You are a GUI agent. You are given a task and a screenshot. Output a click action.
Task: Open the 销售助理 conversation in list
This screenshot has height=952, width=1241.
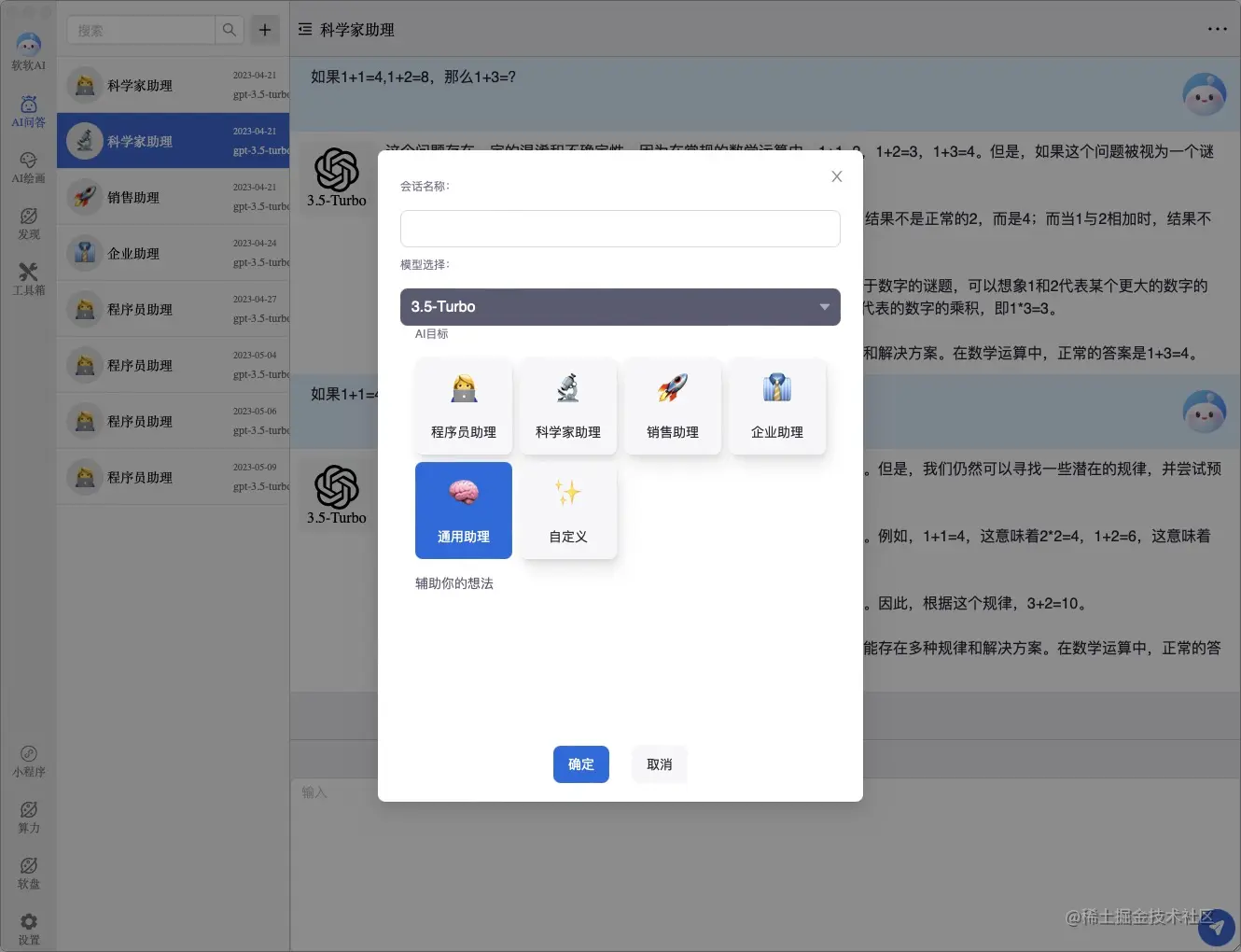174,197
